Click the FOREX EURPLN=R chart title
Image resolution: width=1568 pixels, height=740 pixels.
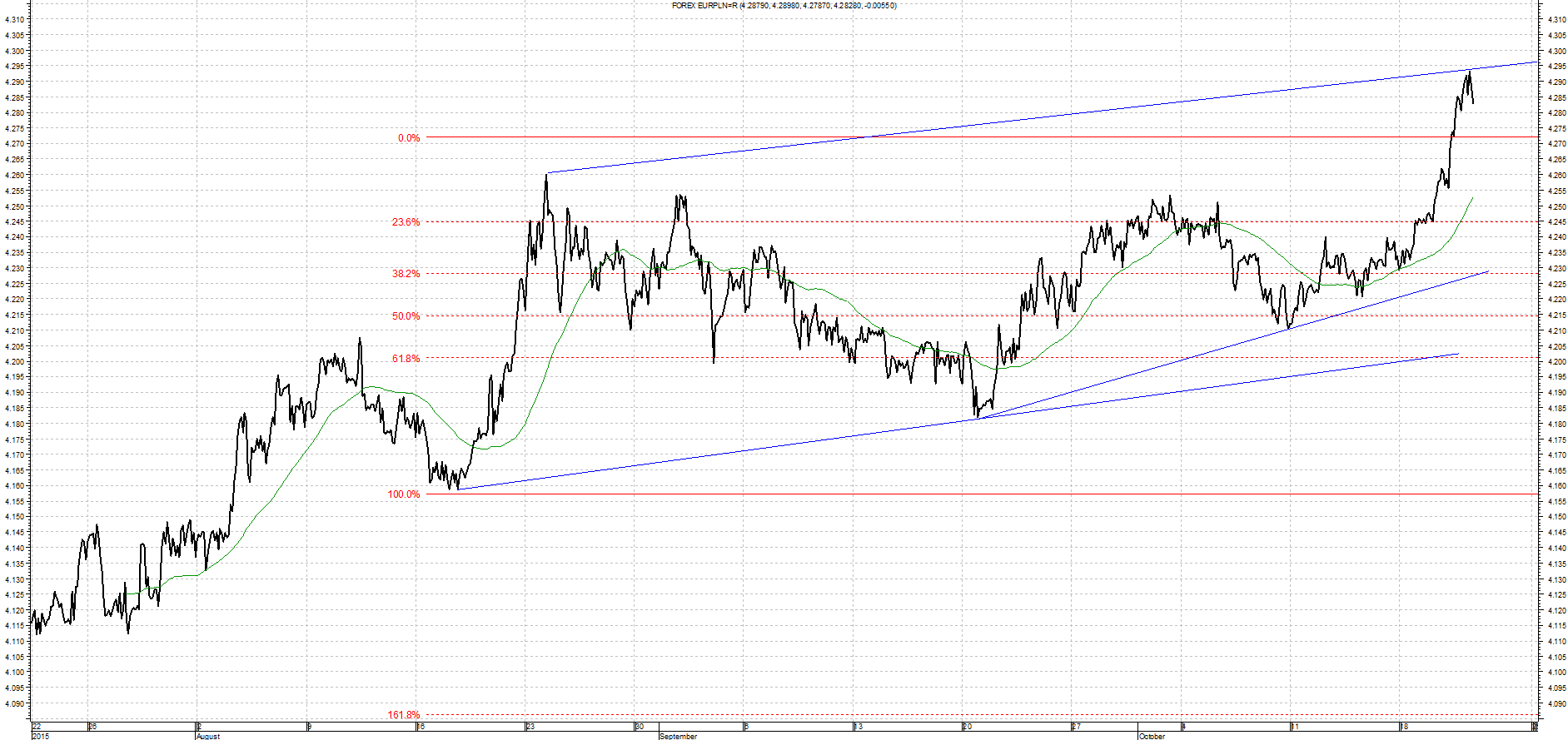[784, 5]
